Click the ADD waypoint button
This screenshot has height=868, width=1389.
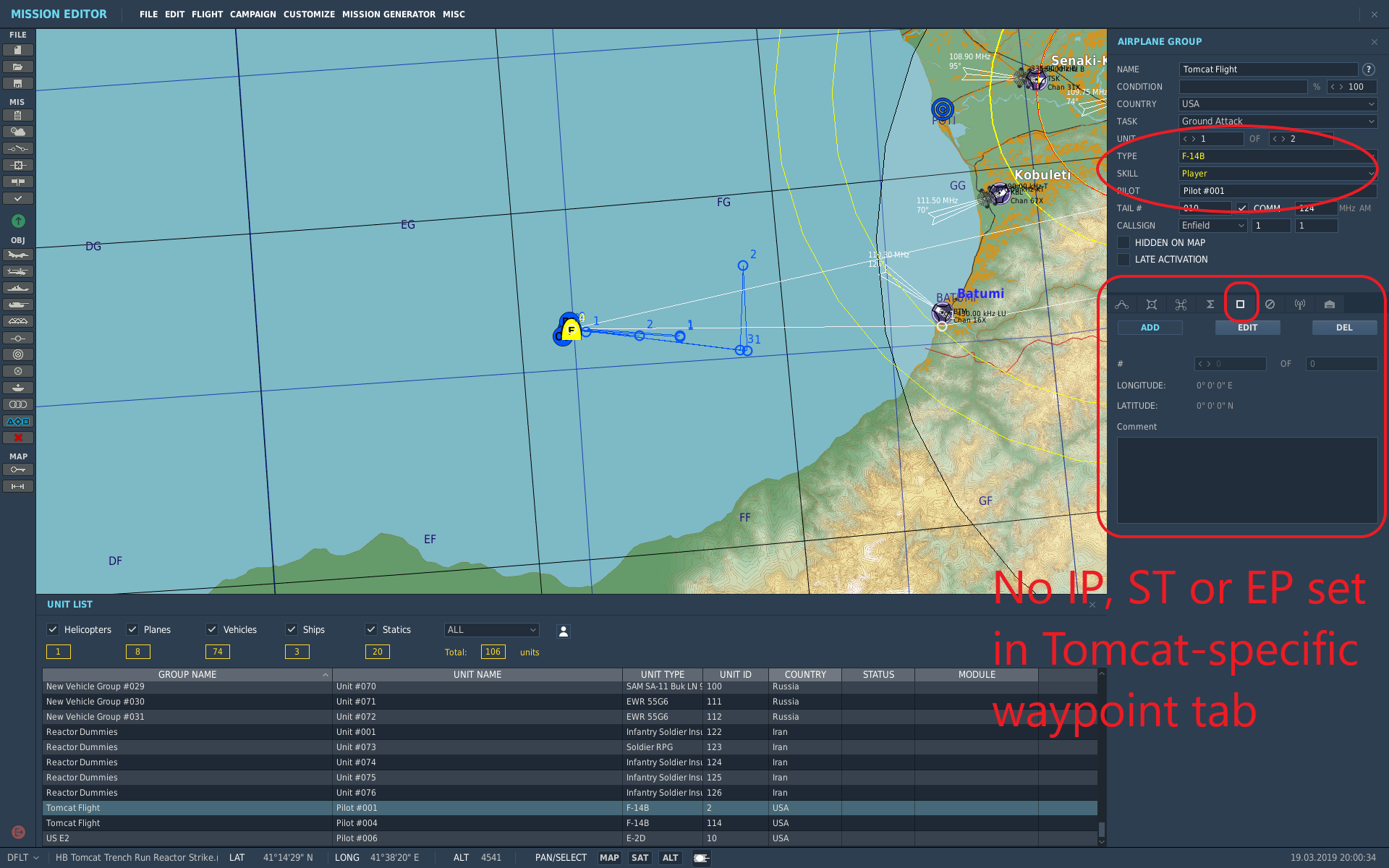point(1150,328)
